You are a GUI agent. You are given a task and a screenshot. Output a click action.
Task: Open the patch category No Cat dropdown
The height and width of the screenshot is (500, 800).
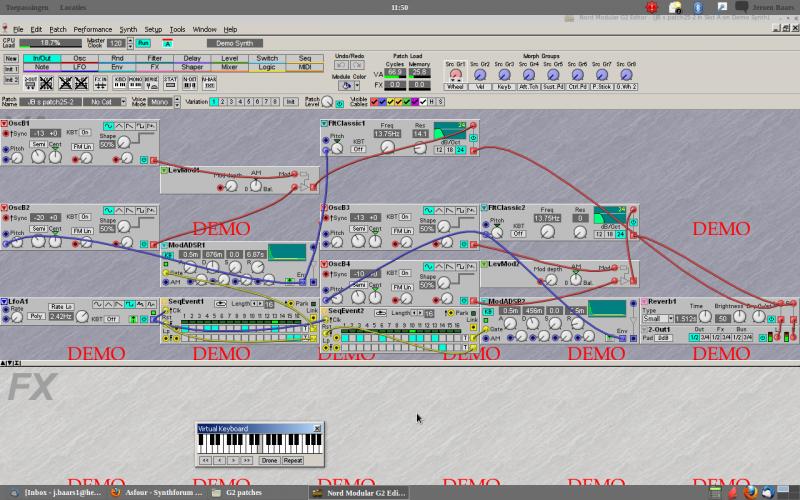point(123,102)
